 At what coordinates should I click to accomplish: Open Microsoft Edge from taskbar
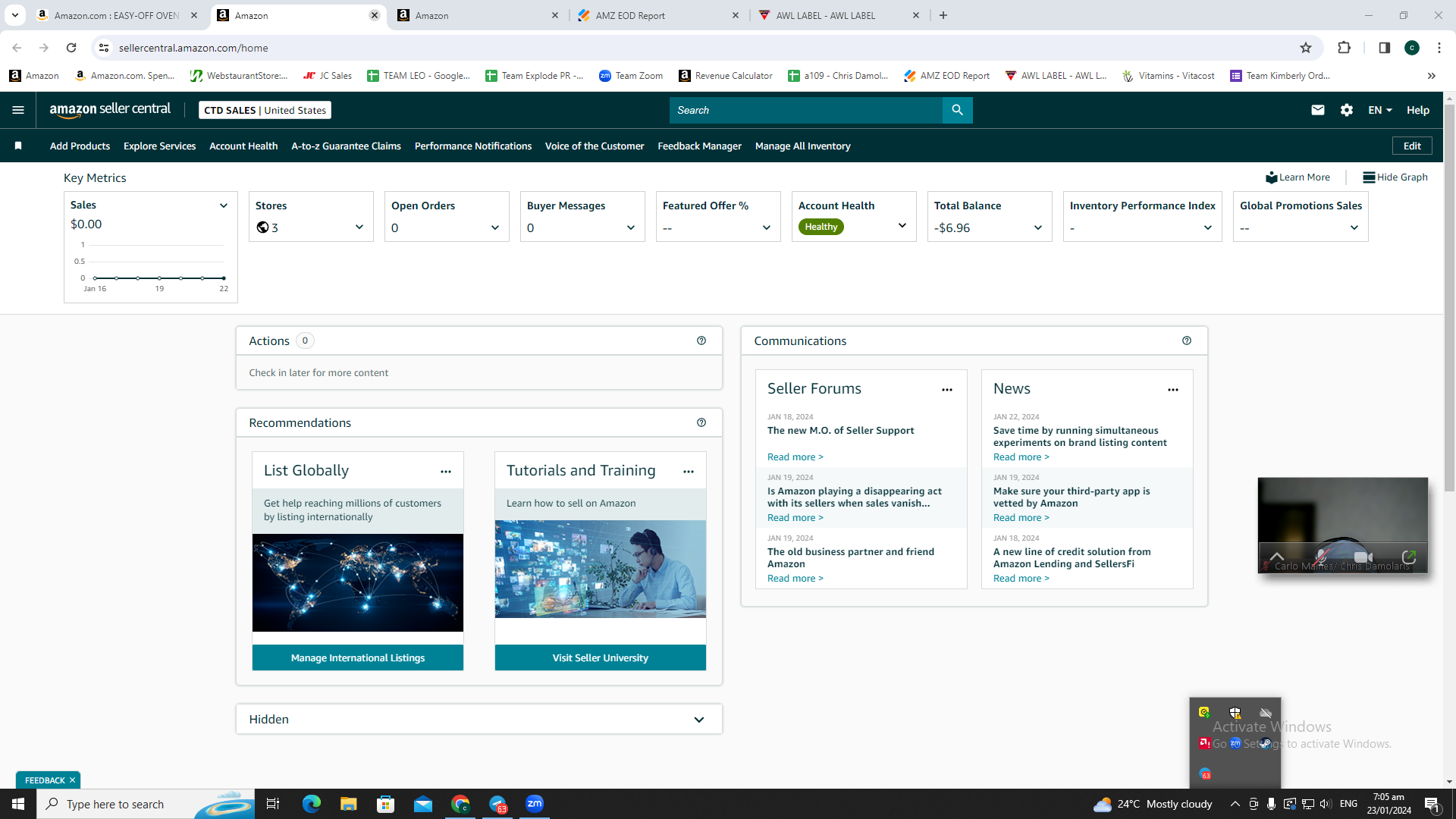coord(312,804)
